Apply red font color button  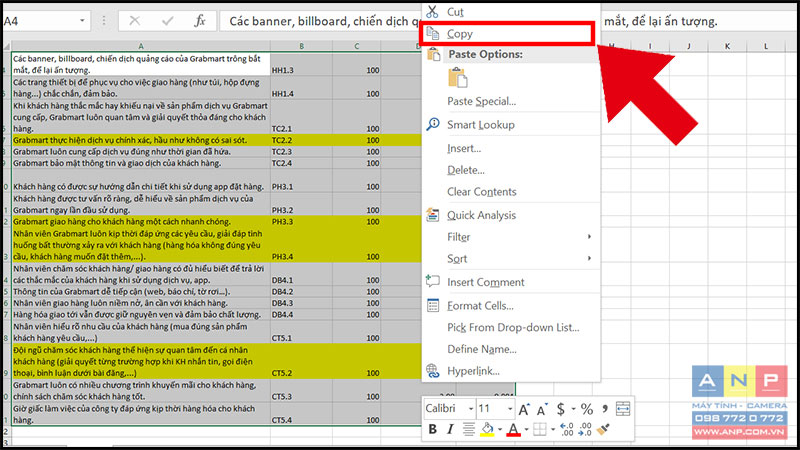tap(514, 430)
